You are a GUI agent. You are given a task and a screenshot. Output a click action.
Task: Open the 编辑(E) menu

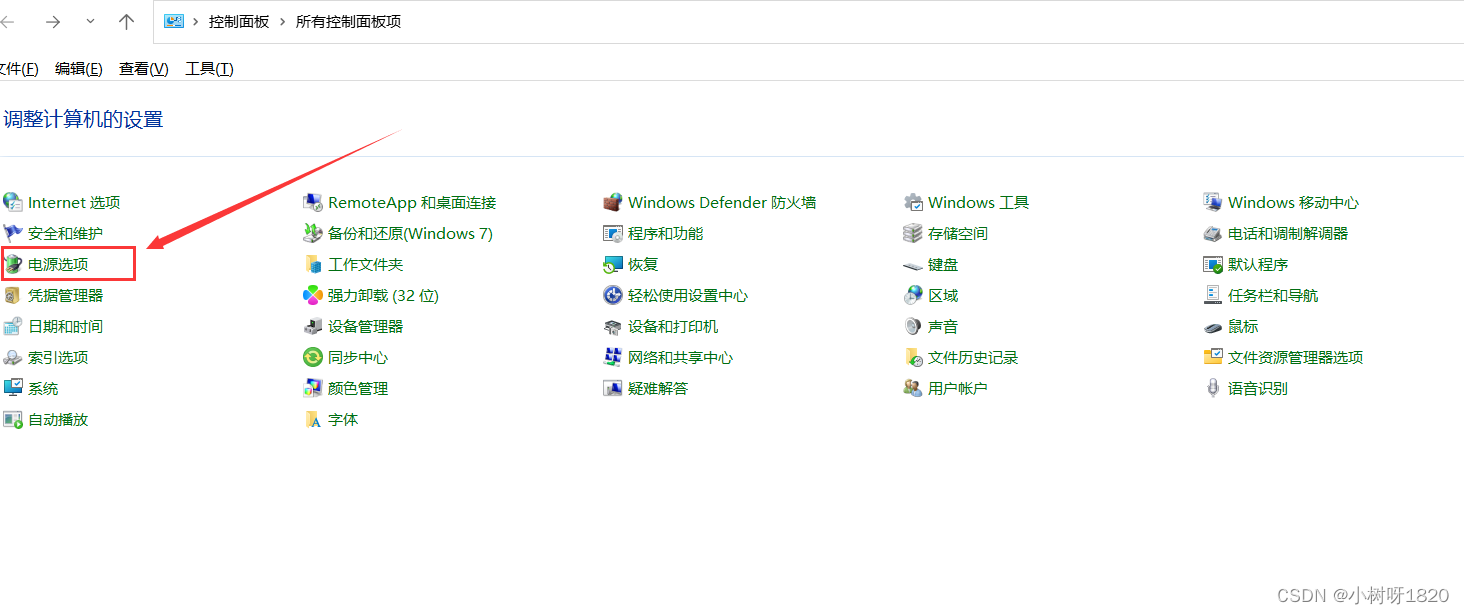click(79, 68)
